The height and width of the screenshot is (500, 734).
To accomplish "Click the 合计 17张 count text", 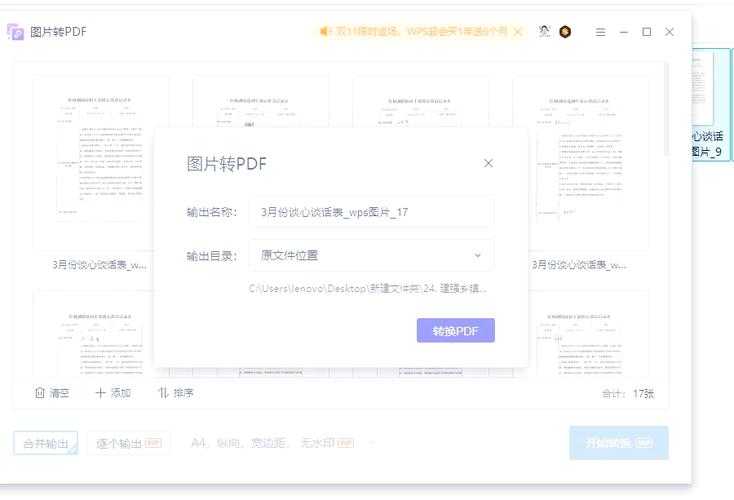I will [628, 394].
